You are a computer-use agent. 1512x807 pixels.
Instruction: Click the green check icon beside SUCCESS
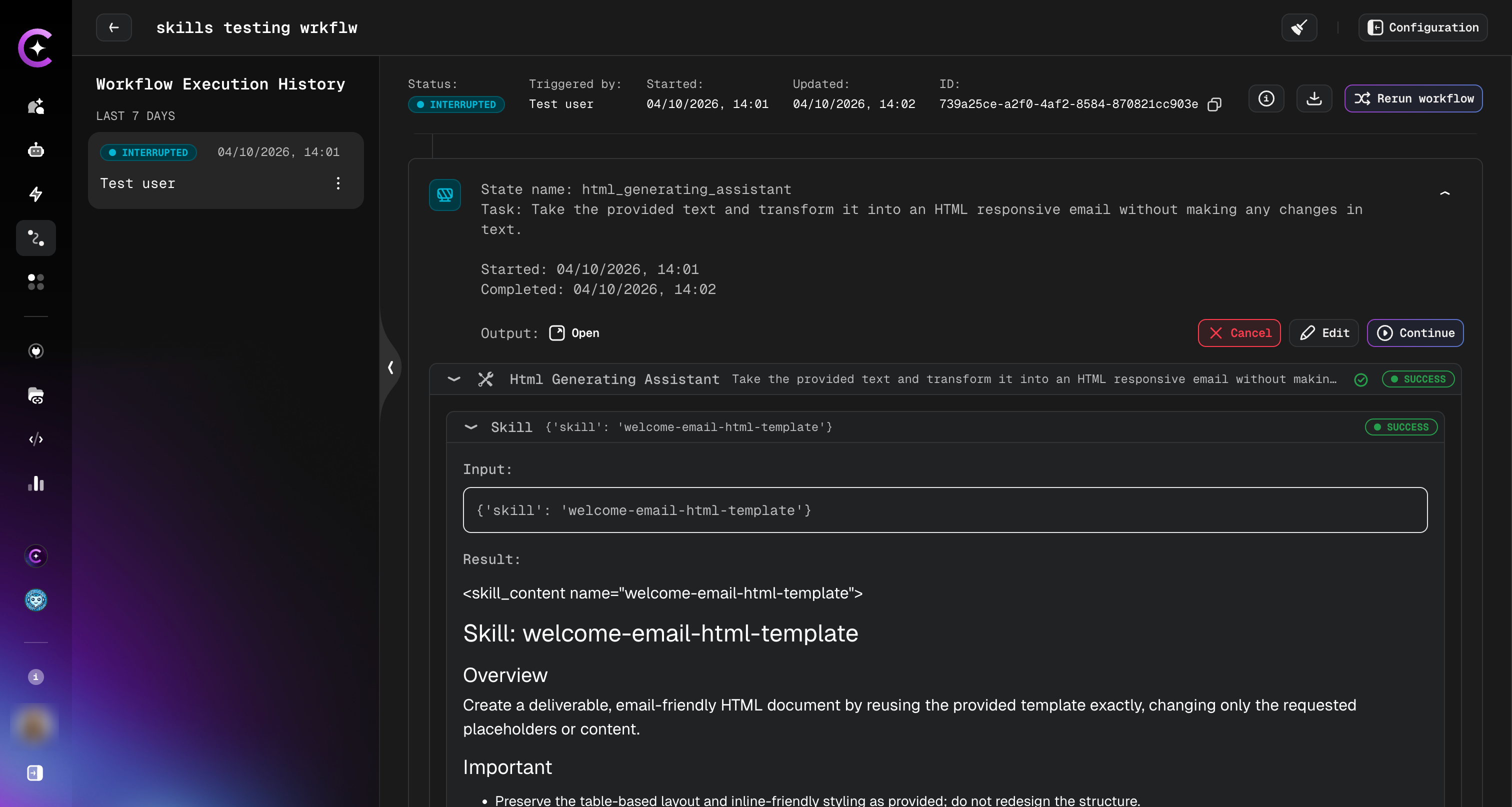[x=1360, y=379]
